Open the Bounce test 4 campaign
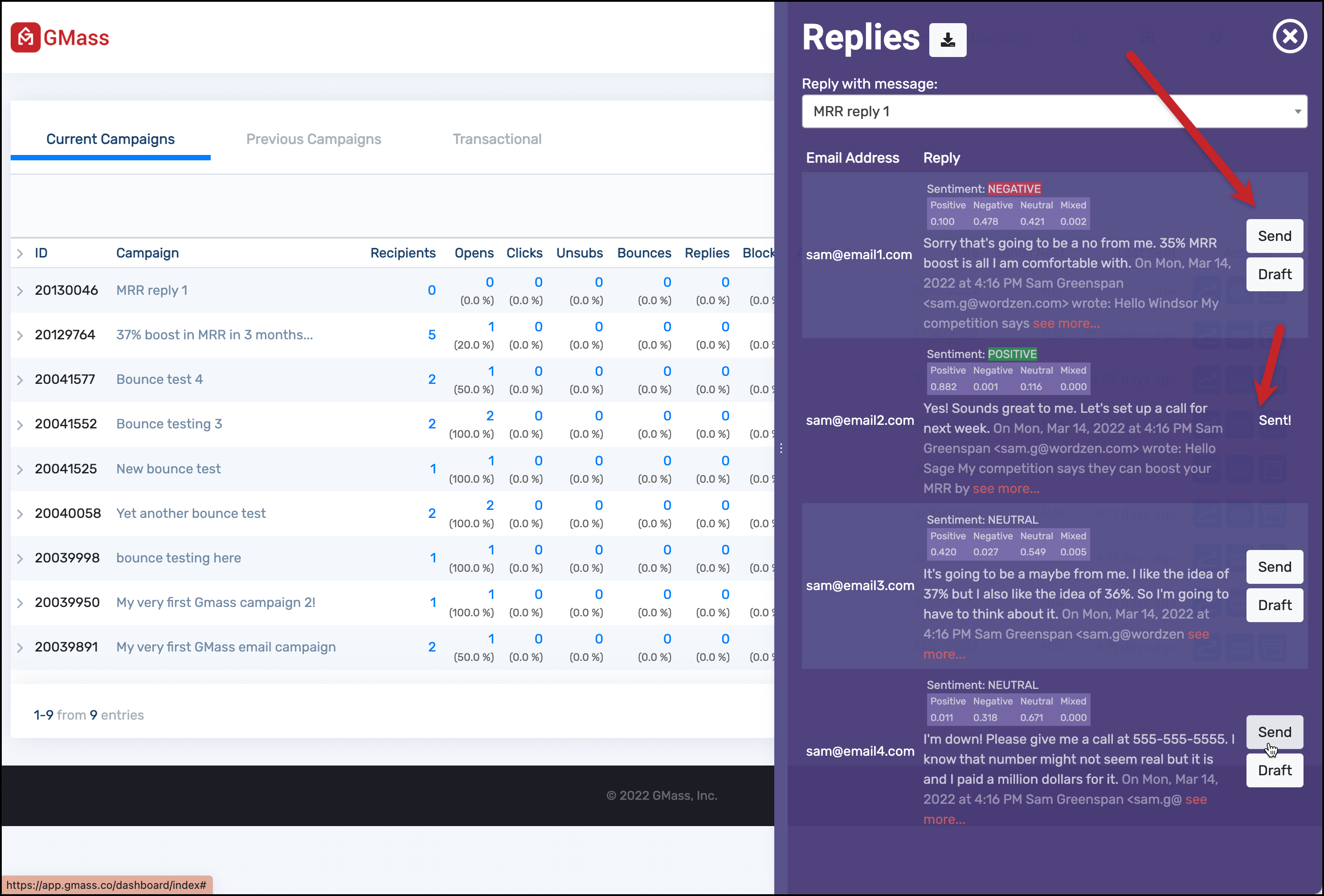 pyautogui.click(x=159, y=379)
